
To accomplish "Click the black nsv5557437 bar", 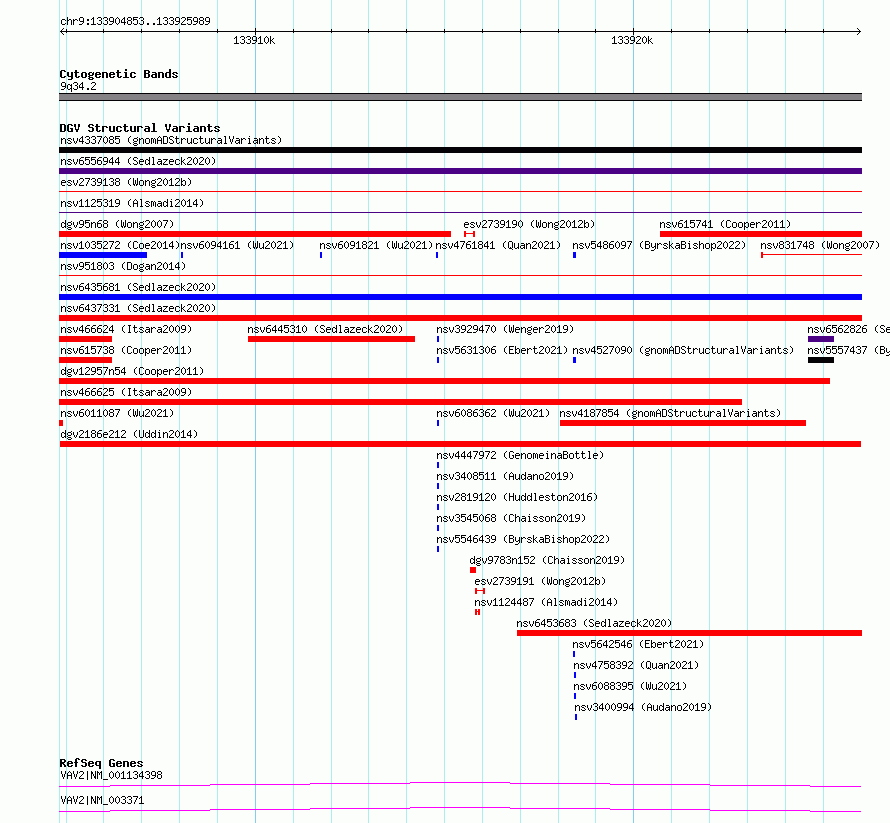I will 821,360.
